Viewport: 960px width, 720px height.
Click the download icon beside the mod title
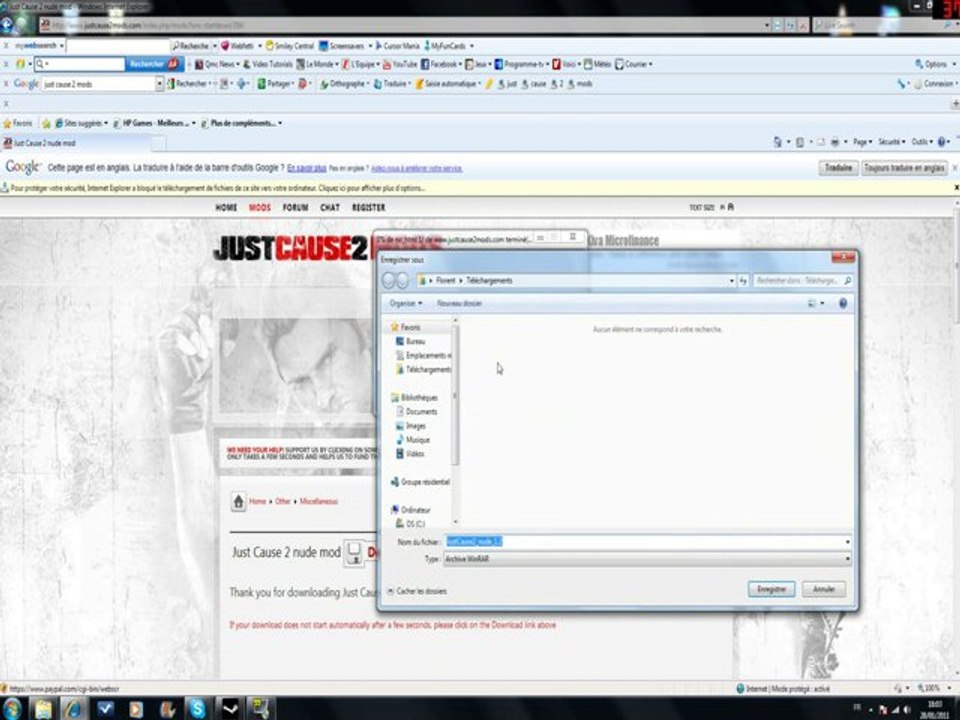click(x=354, y=553)
